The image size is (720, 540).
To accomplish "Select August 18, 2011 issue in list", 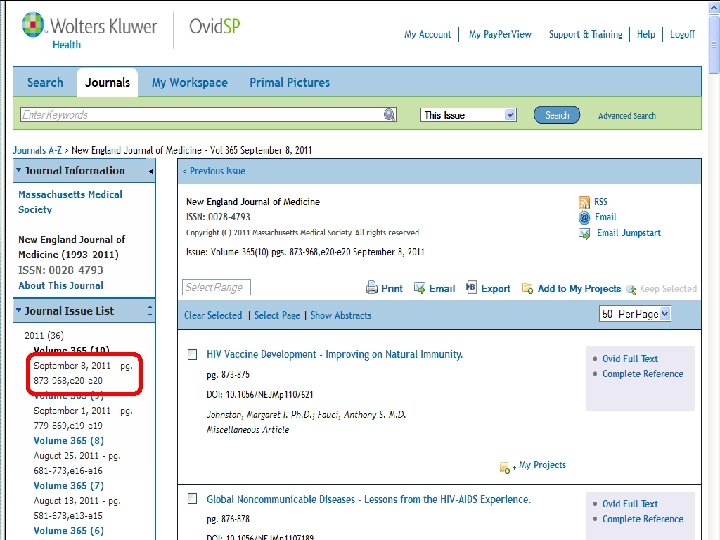I will click(77, 508).
